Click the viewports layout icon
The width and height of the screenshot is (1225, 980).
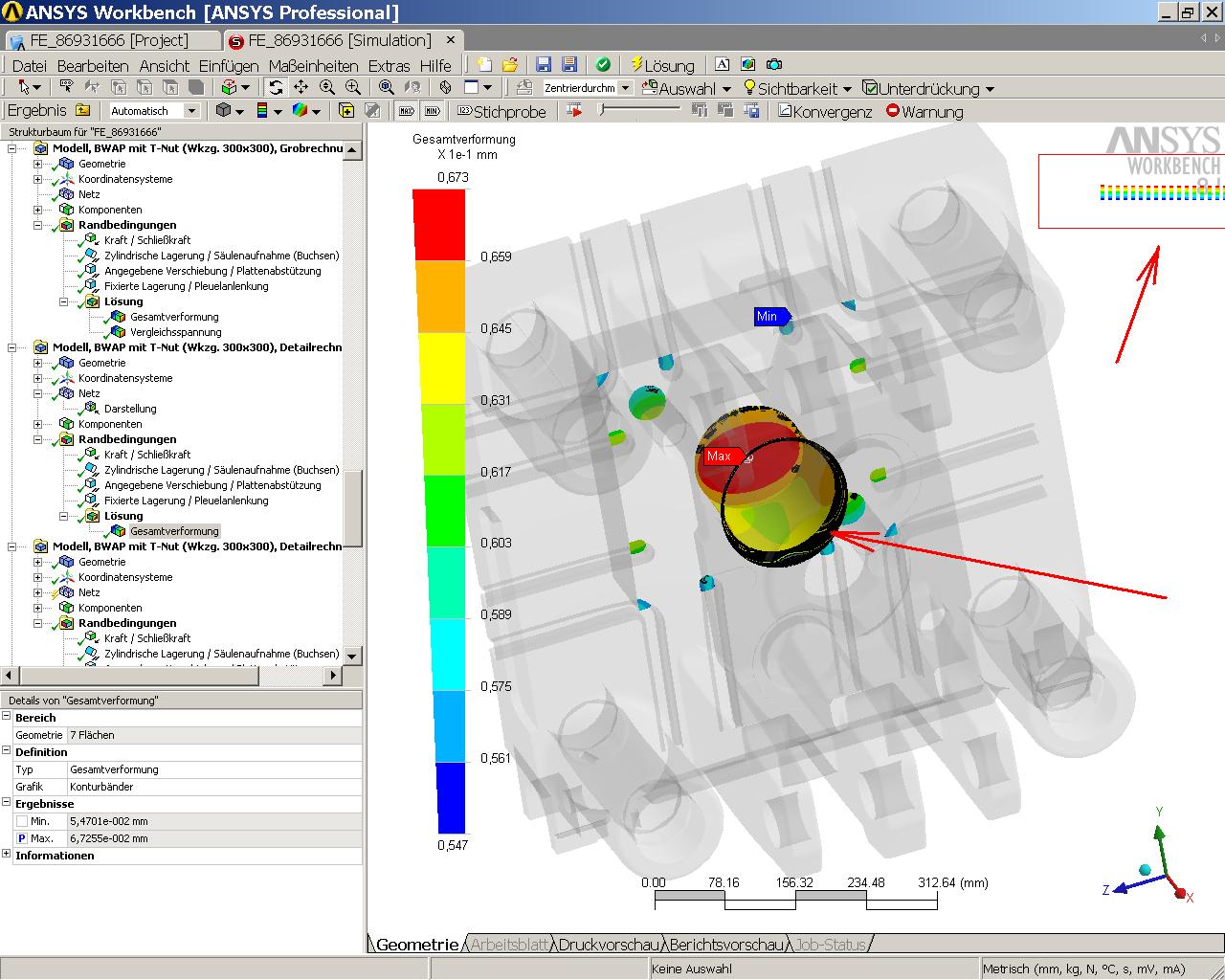point(472,87)
